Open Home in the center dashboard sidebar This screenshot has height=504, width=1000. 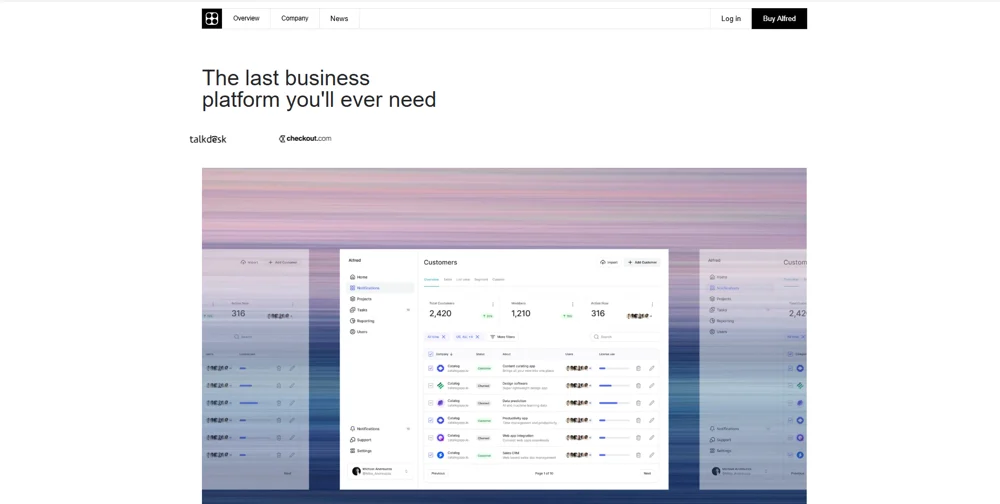coord(358,277)
